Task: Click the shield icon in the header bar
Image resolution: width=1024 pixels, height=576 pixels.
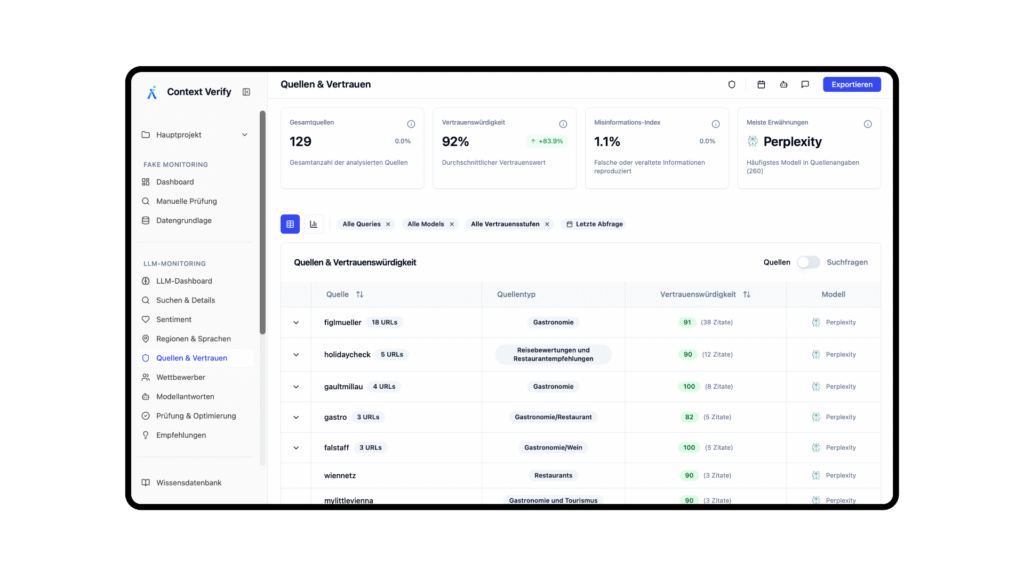Action: pos(731,84)
